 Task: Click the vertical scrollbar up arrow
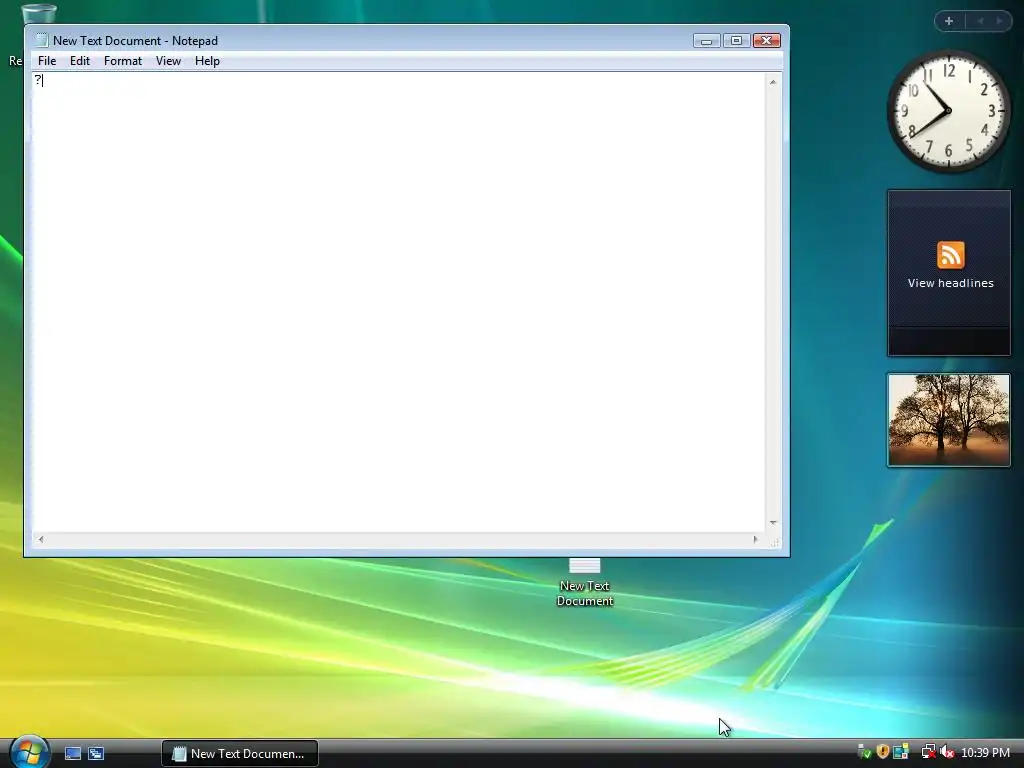coord(773,82)
